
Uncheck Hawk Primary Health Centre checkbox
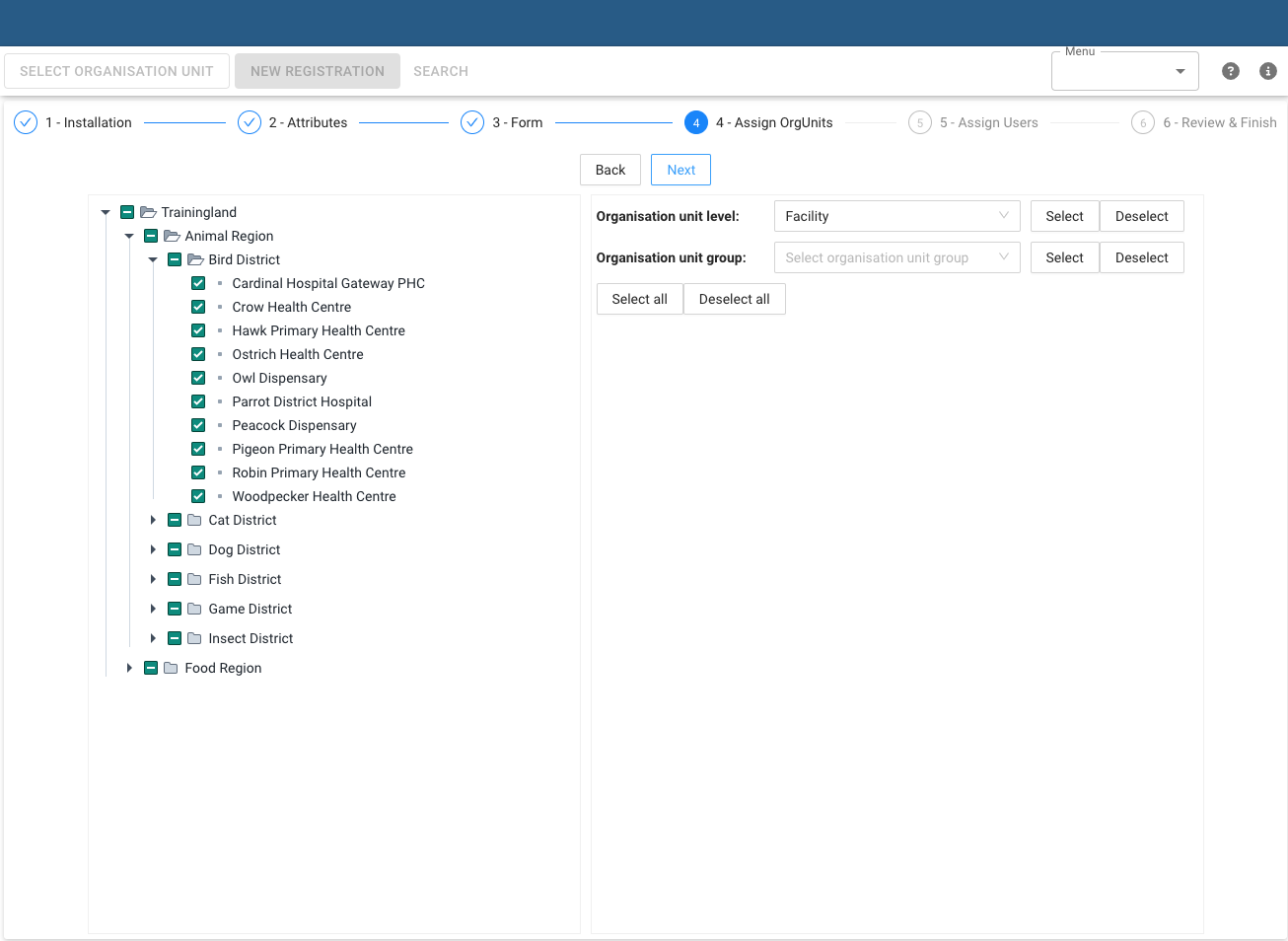click(x=198, y=330)
